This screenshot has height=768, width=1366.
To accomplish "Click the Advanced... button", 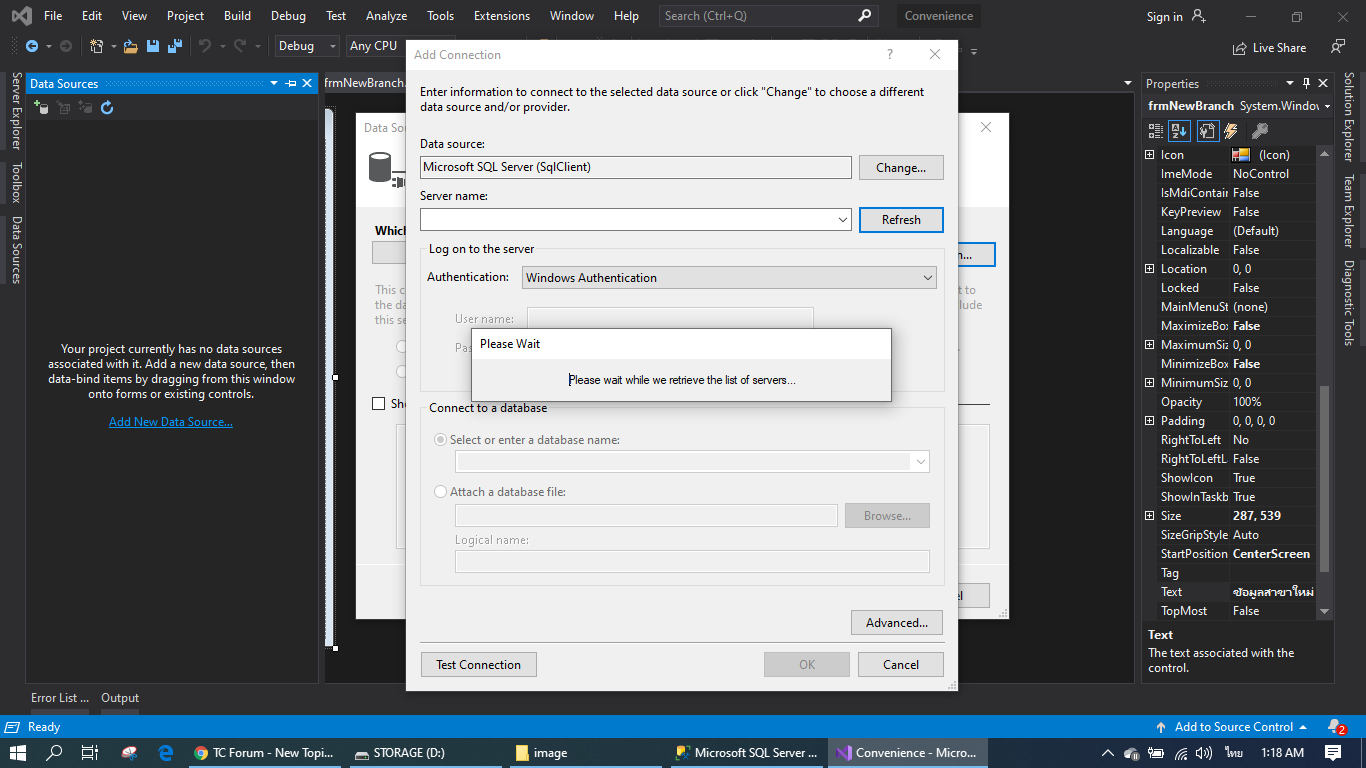I will tap(897, 622).
